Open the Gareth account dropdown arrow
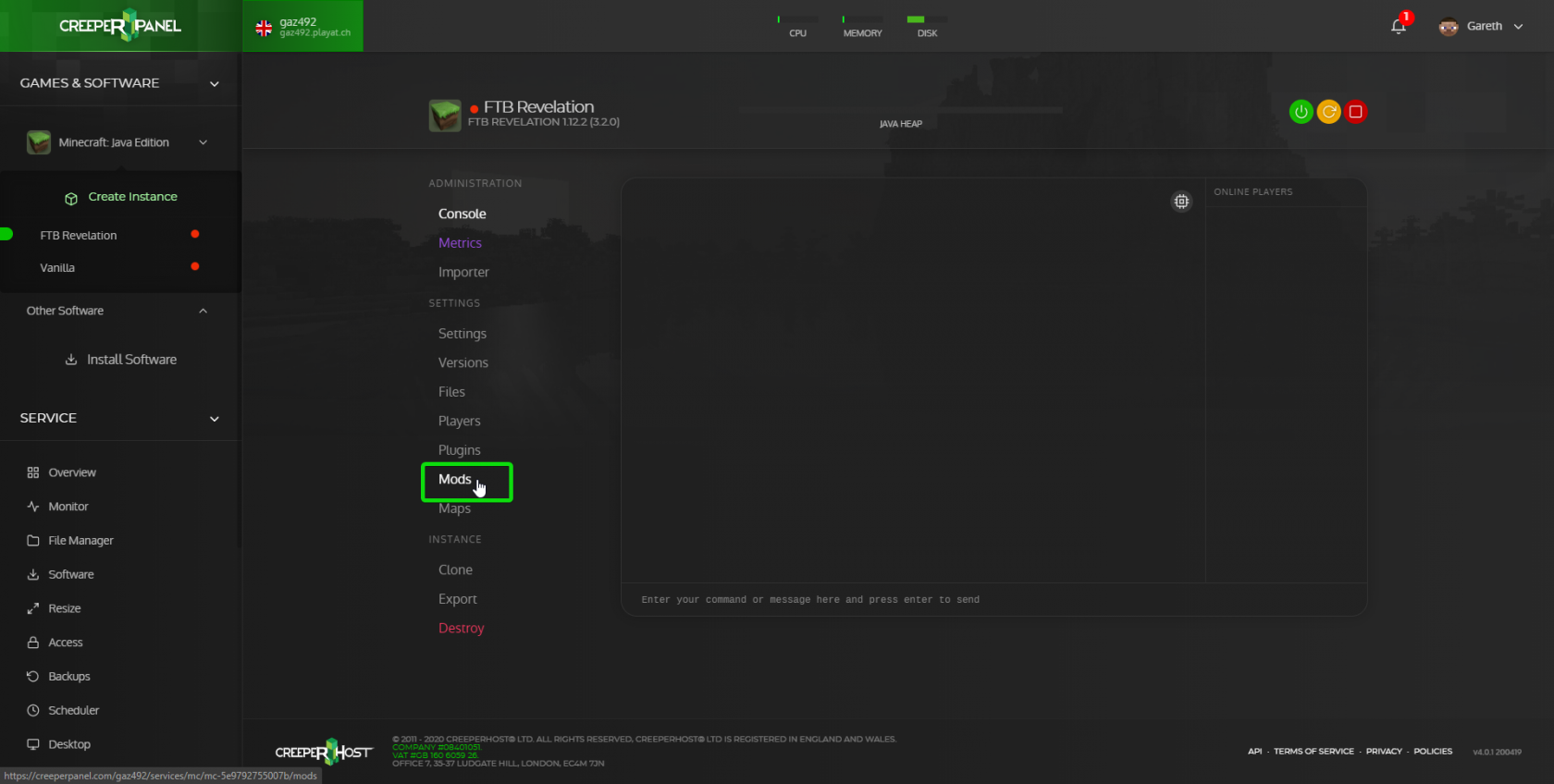Screen dimensions: 1554x784 (x=1518, y=27)
